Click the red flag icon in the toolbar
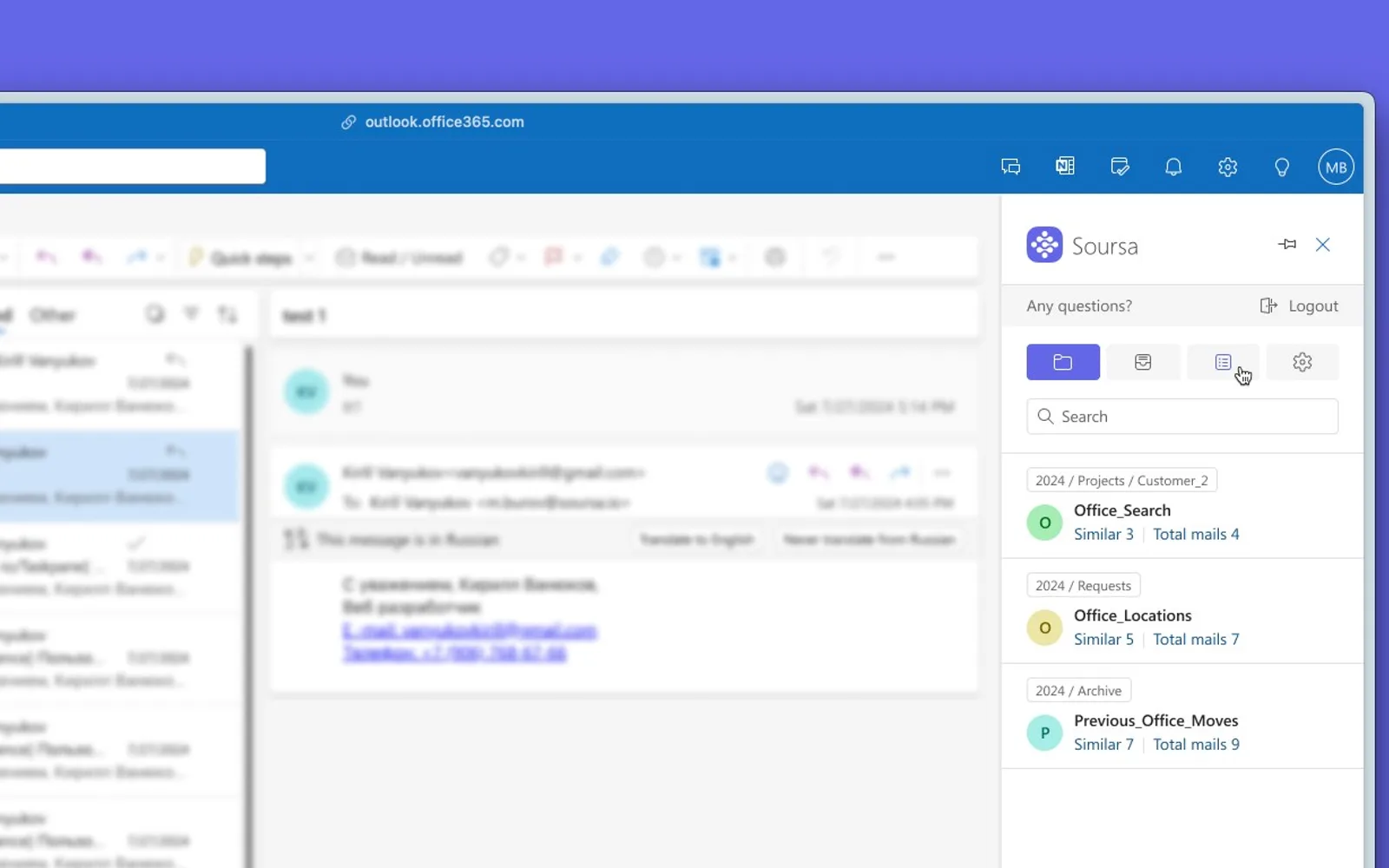The width and height of the screenshot is (1389, 868). (553, 257)
